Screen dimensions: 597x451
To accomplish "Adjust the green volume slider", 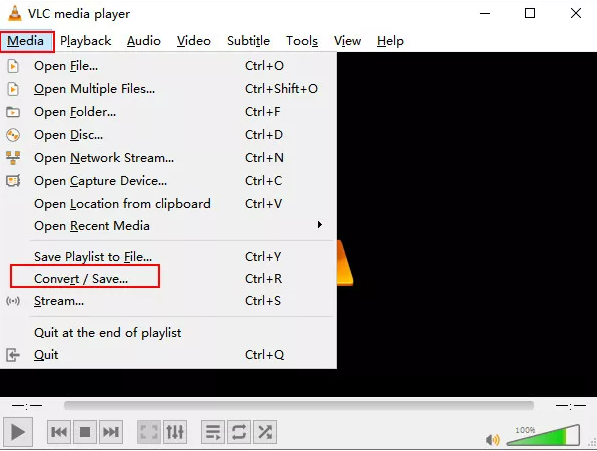I will tap(543, 435).
